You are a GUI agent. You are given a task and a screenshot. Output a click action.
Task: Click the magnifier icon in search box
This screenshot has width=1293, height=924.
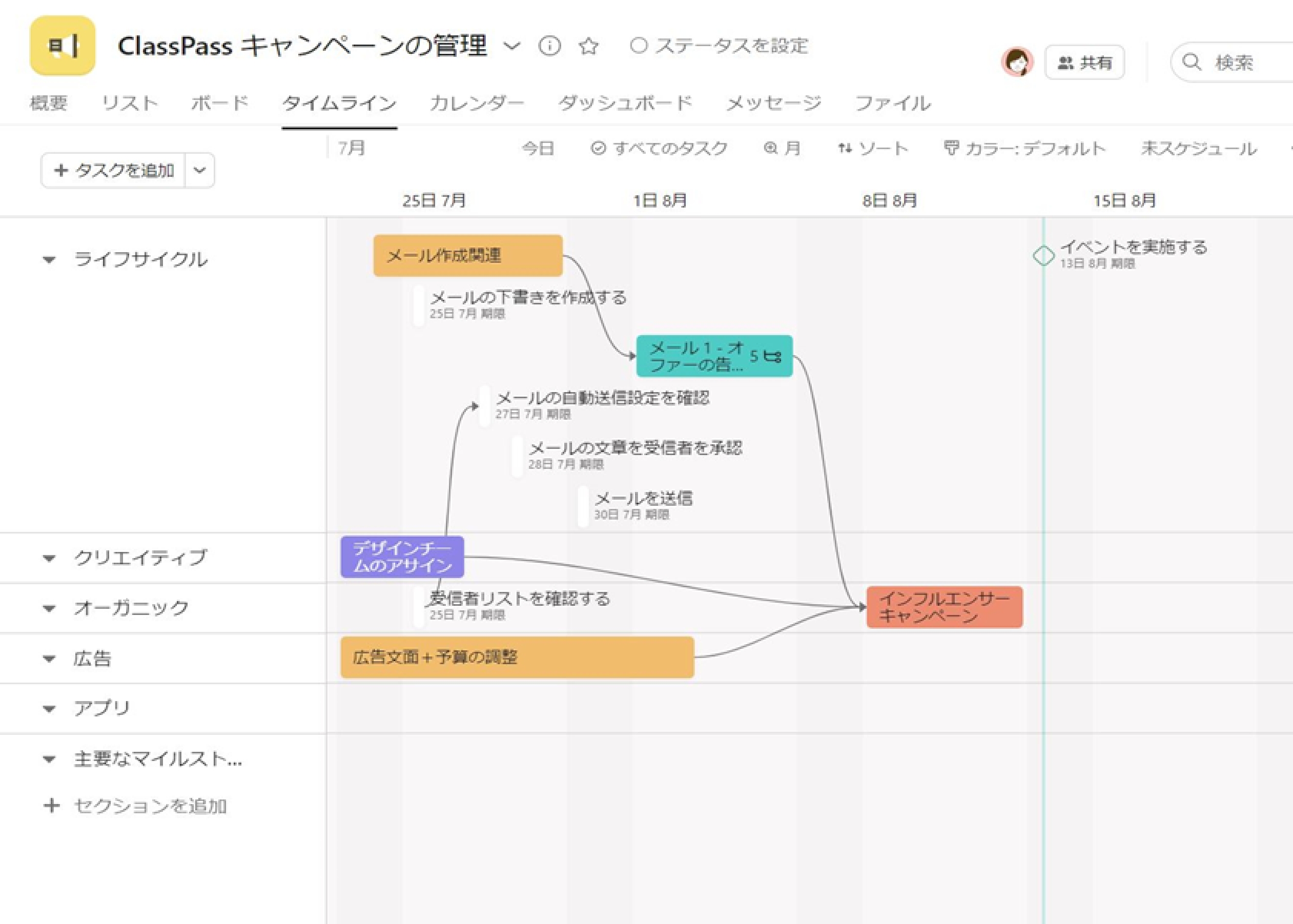tap(1192, 61)
